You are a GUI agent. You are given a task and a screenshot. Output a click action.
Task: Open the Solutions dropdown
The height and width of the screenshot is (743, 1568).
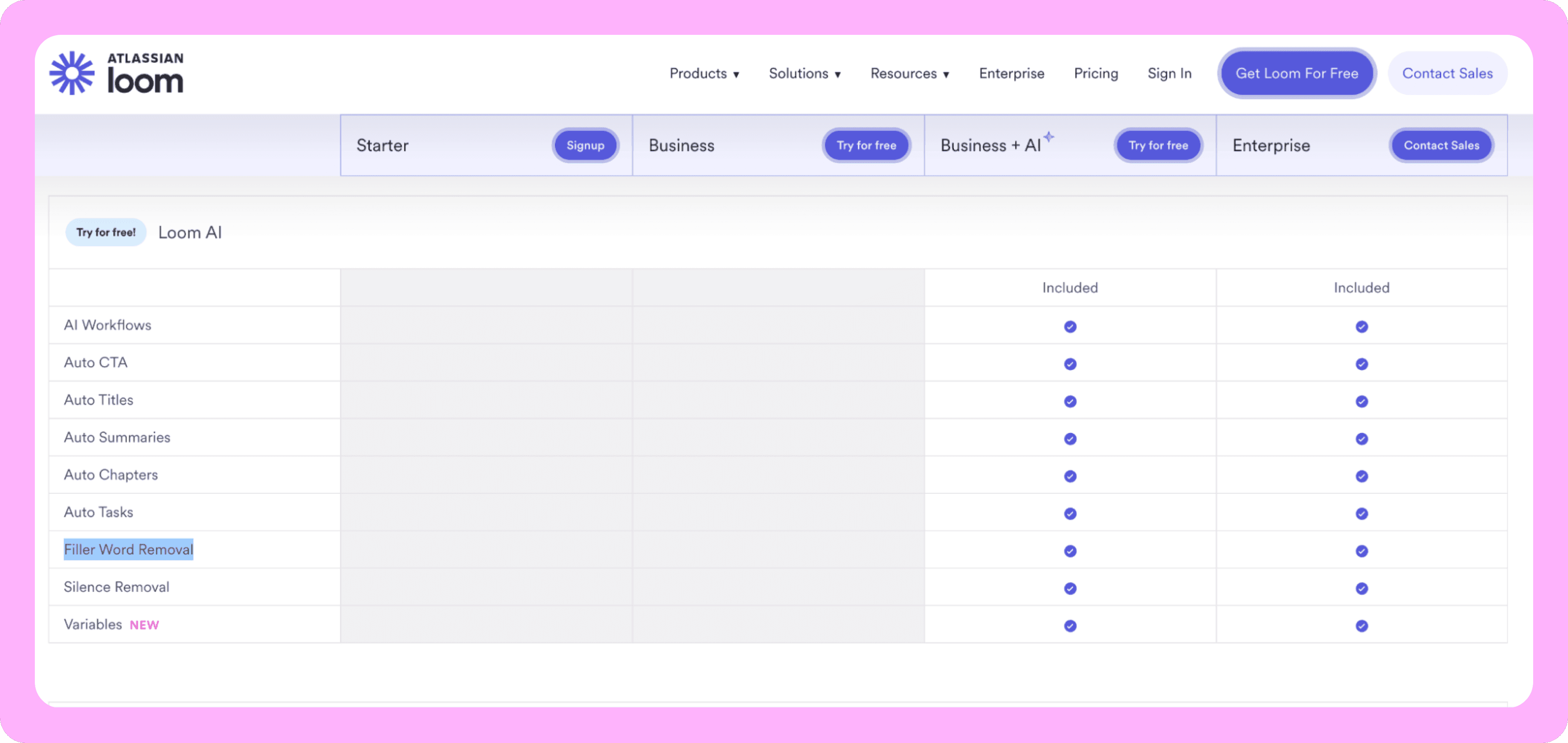click(x=804, y=74)
